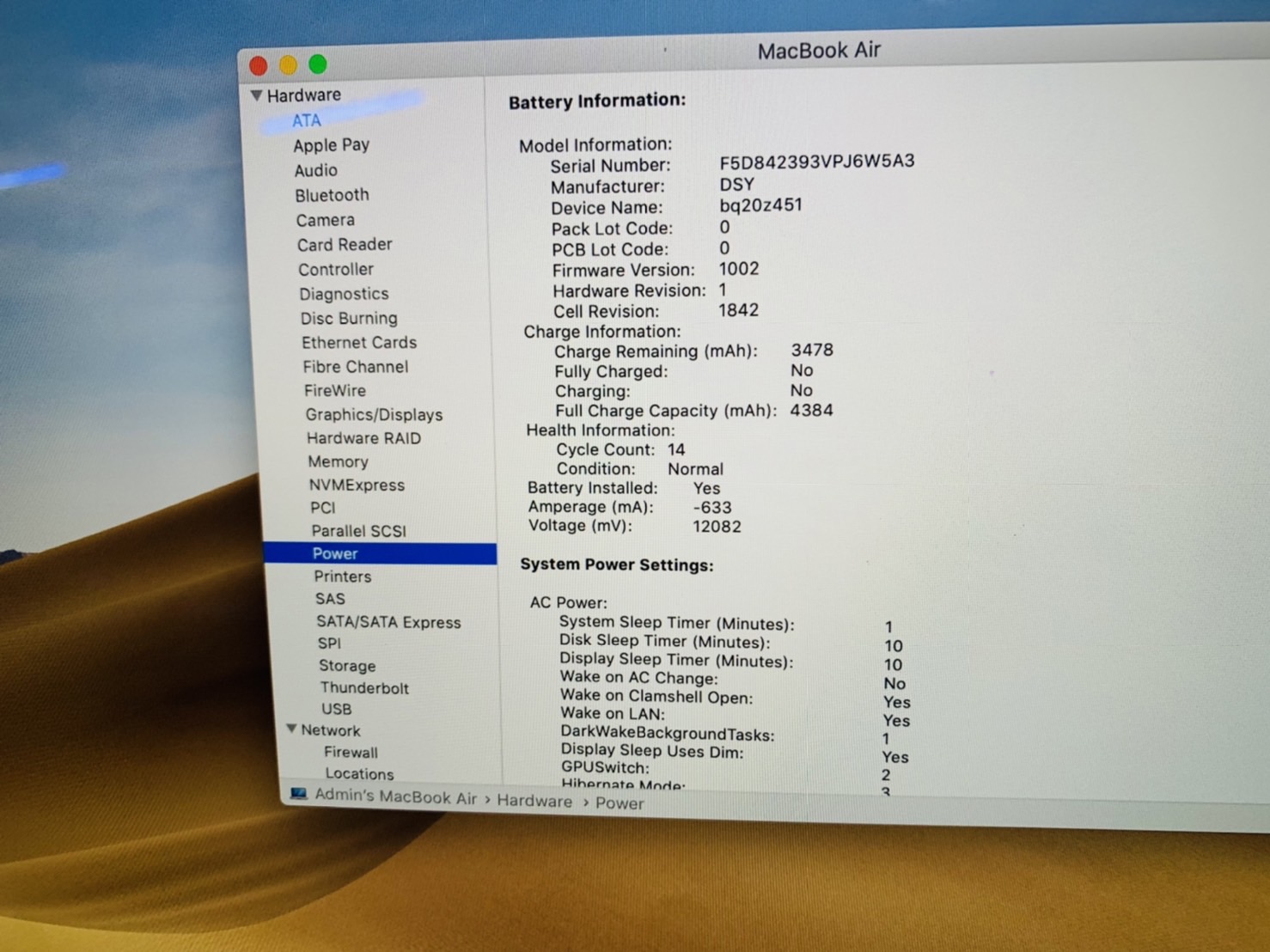The width and height of the screenshot is (1270, 952).
Task: Collapse the Network disclosure triangle
Action: (291, 729)
